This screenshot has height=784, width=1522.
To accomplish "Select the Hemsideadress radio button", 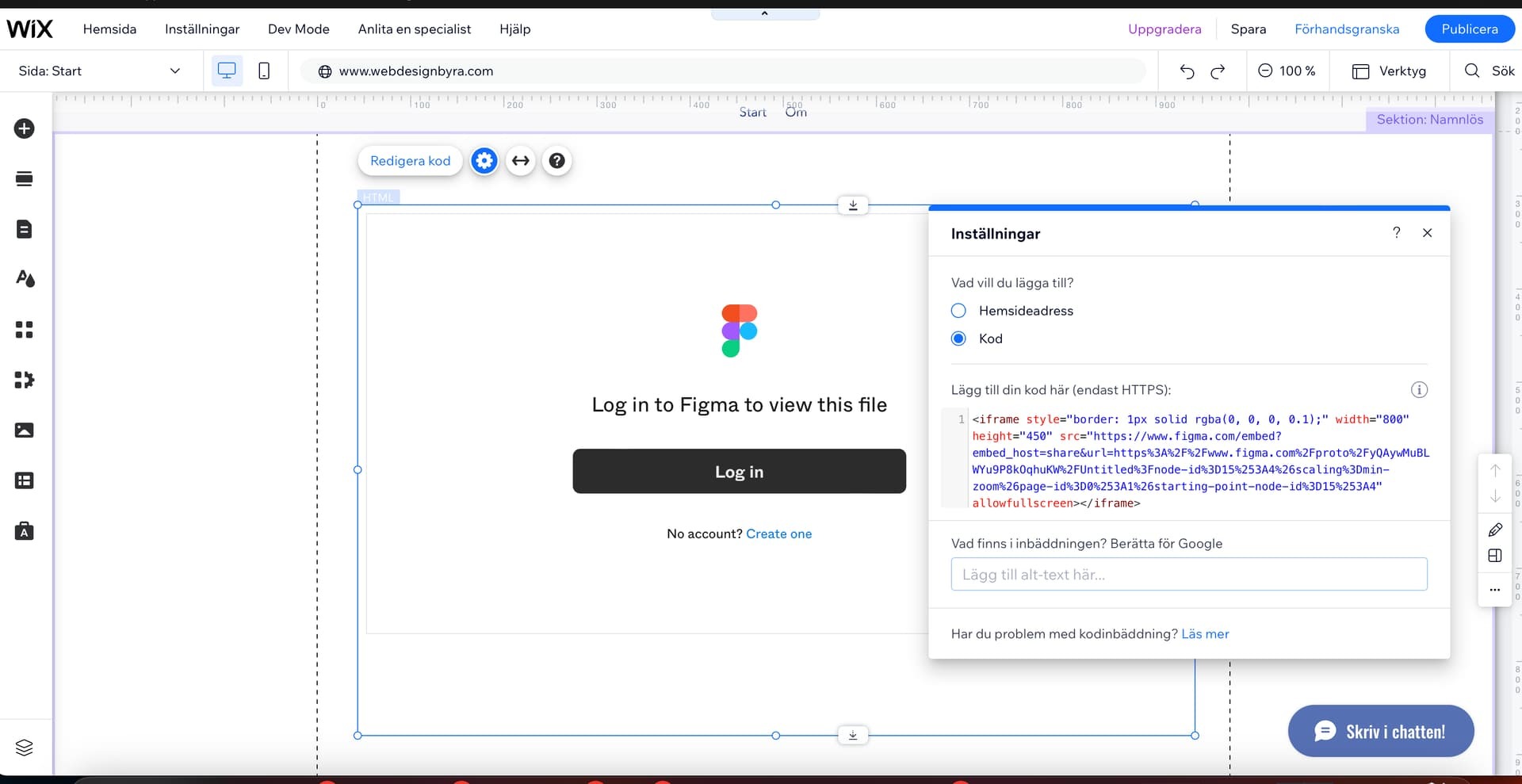I will tap(958, 311).
